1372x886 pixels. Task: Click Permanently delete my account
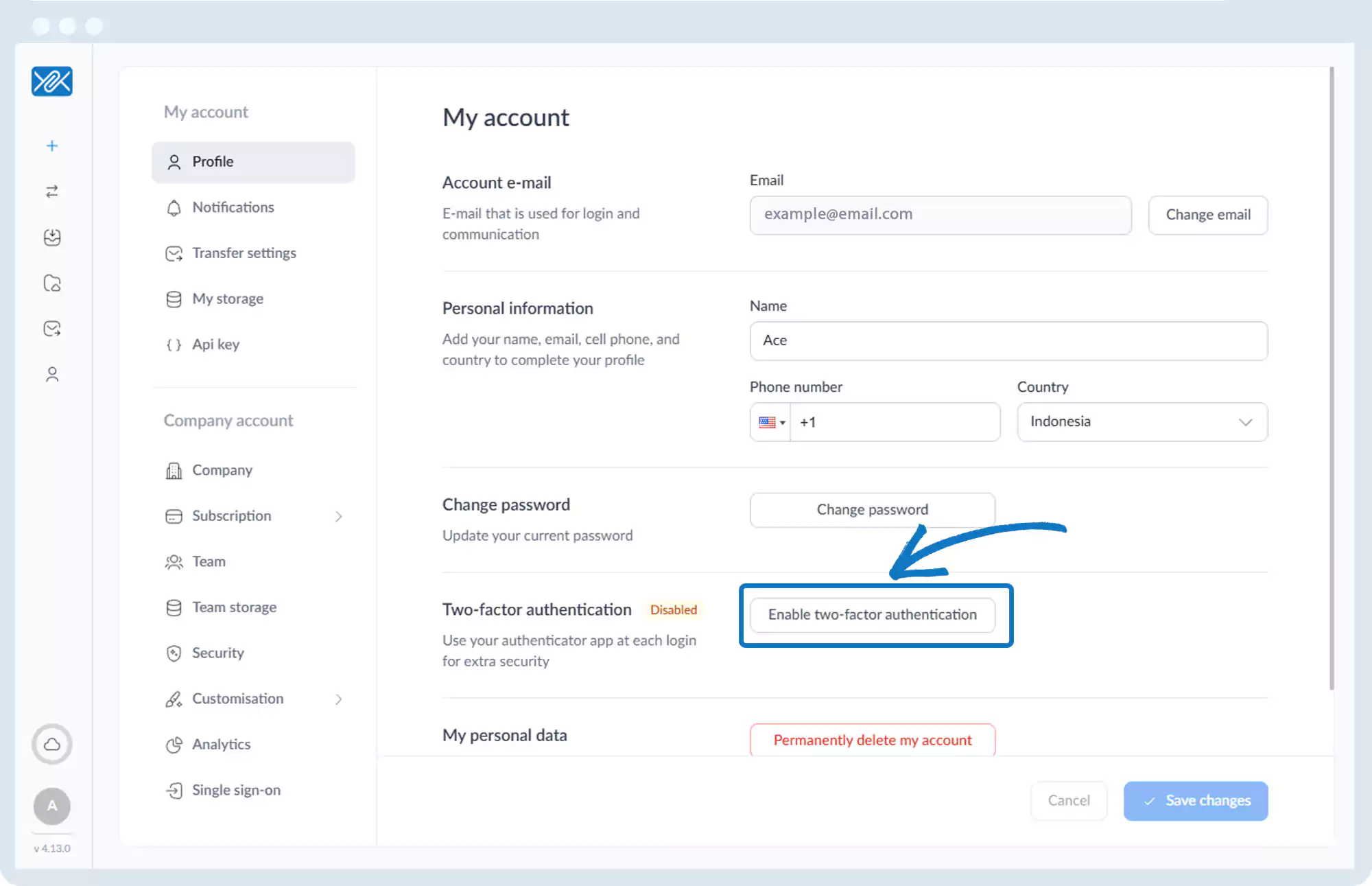coord(872,740)
